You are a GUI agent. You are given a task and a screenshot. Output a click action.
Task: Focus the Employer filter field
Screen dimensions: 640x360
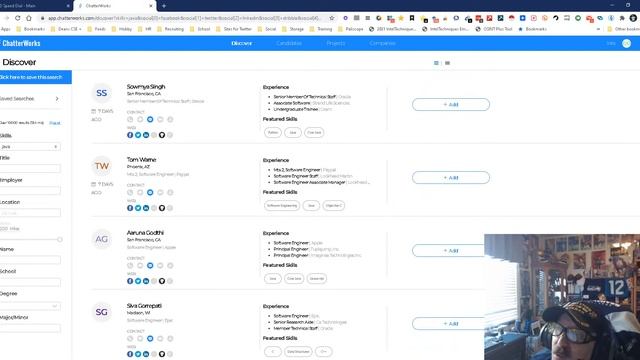pos(30,191)
